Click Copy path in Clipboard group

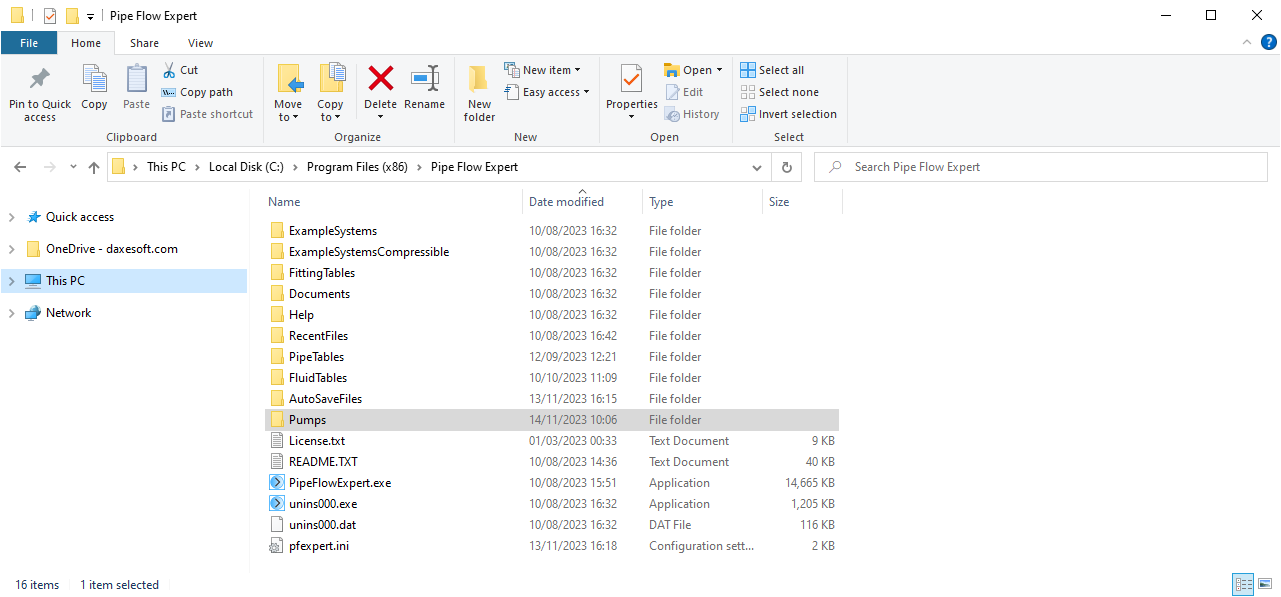[x=197, y=92]
